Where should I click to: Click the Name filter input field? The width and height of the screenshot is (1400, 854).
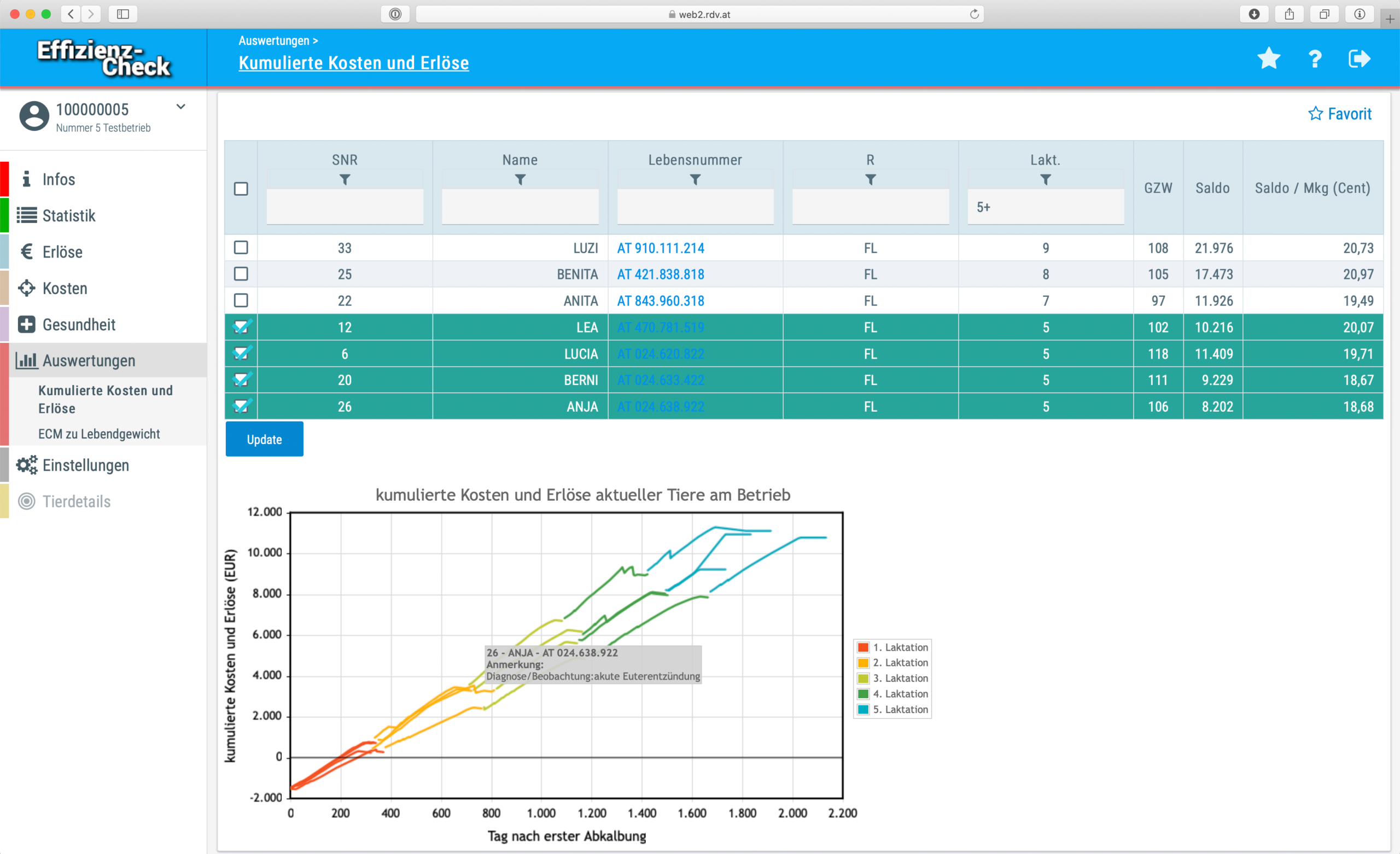point(520,207)
